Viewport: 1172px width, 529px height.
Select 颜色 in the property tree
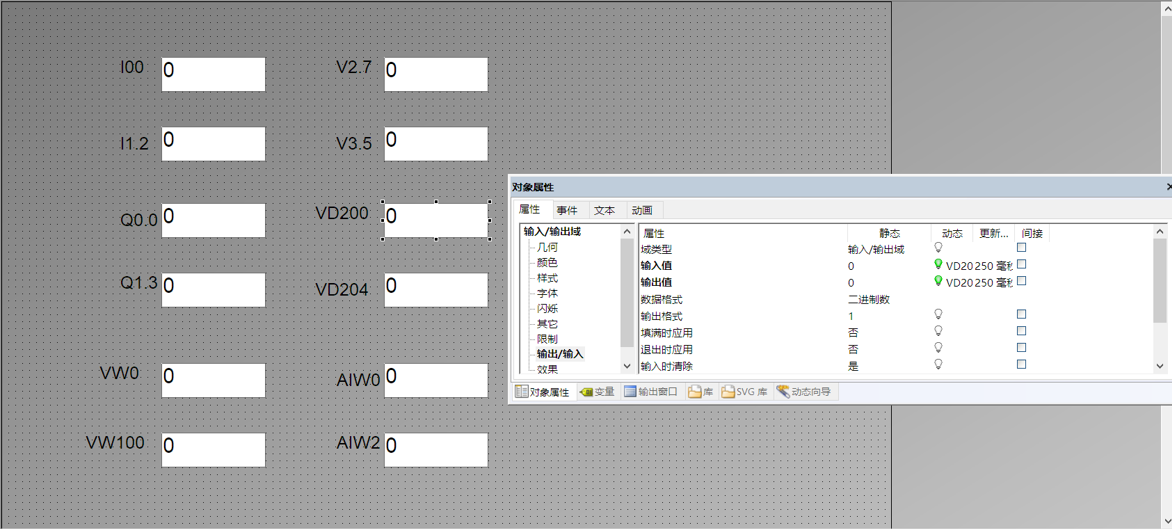pos(547,262)
